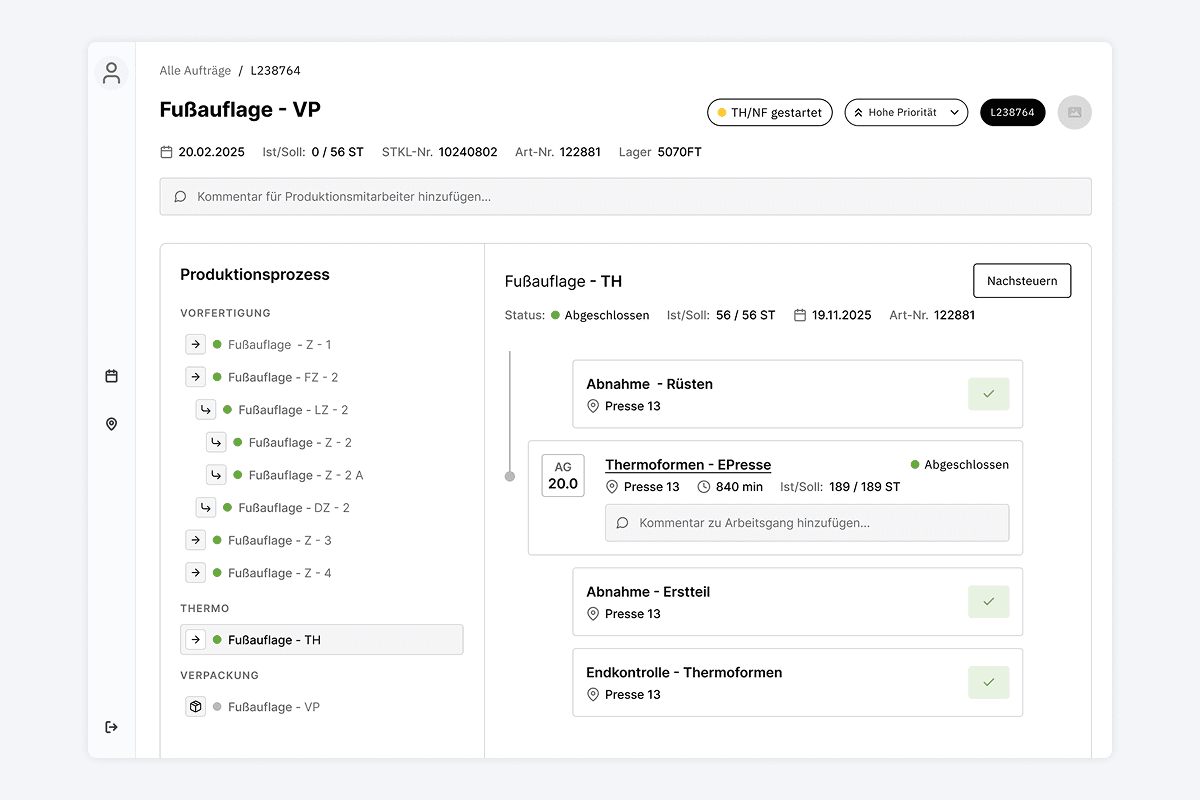This screenshot has height=800, width=1200.
Task: Click the timeline marker dot beside AG 20.0
Action: [510, 476]
